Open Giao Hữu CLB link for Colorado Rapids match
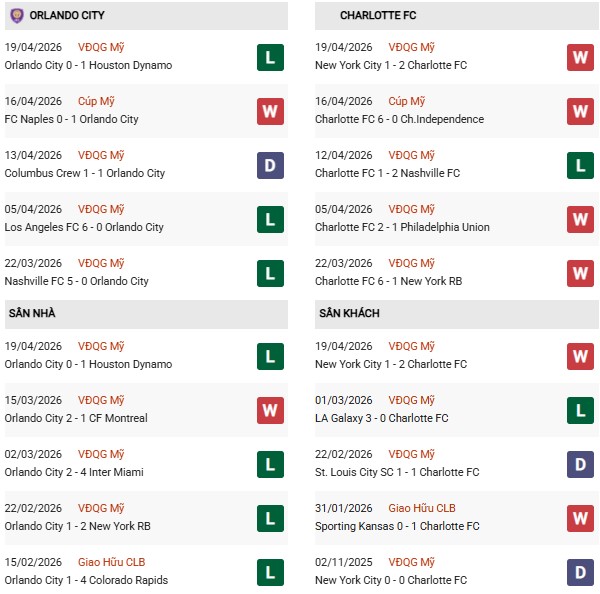Viewport: 600px width, 594px height. 111,562
